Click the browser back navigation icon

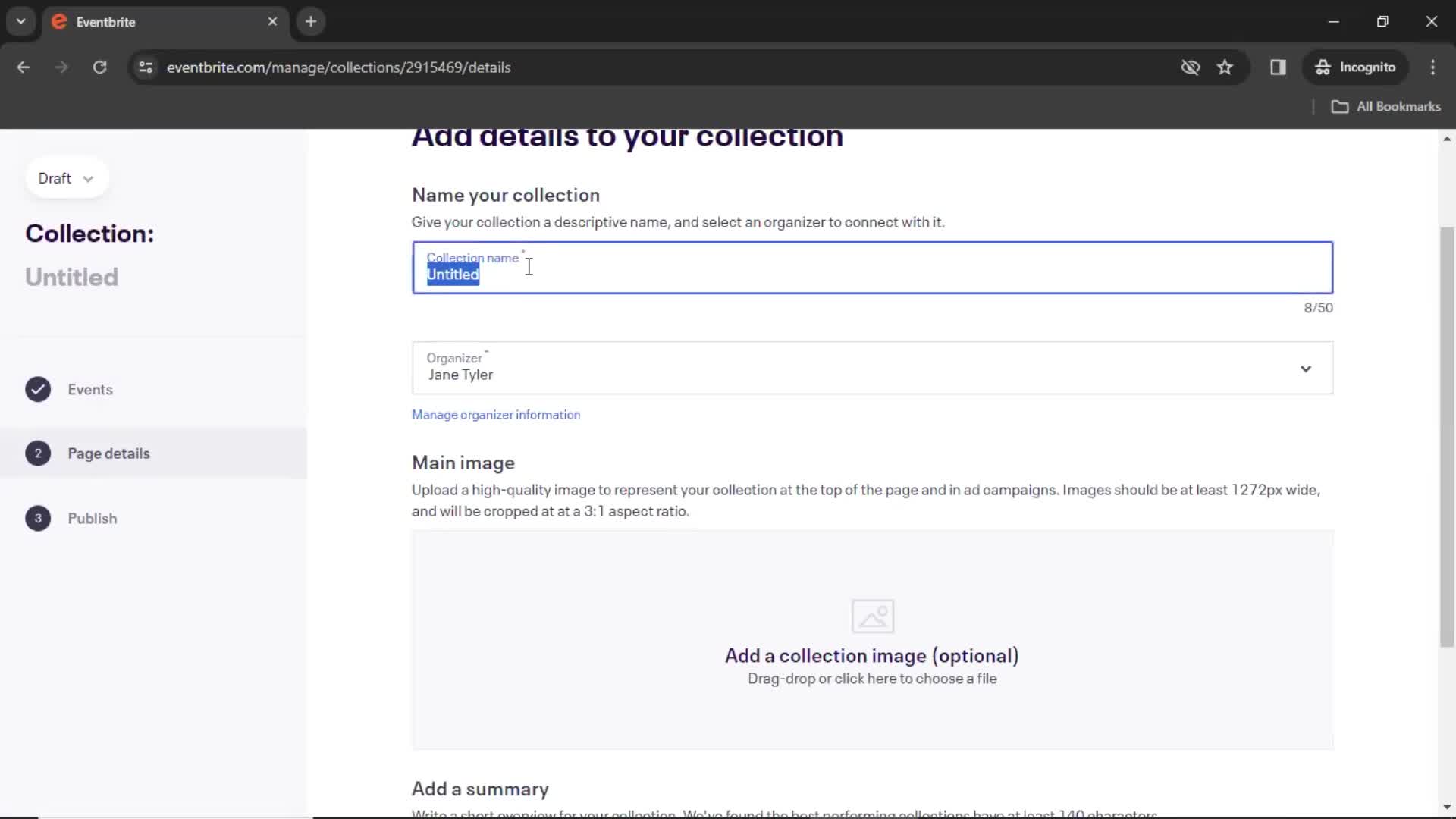[24, 67]
